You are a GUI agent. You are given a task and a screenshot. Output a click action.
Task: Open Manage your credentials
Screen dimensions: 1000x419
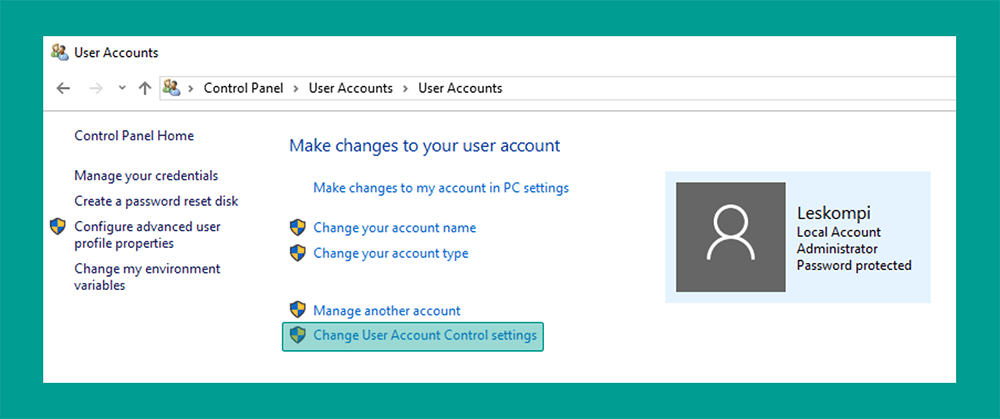[146, 175]
